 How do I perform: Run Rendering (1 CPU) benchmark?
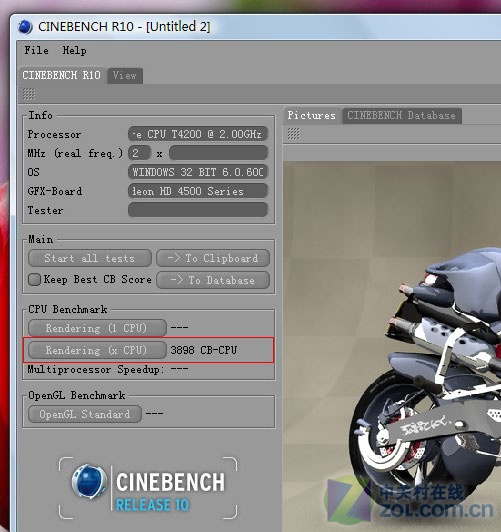(97, 328)
